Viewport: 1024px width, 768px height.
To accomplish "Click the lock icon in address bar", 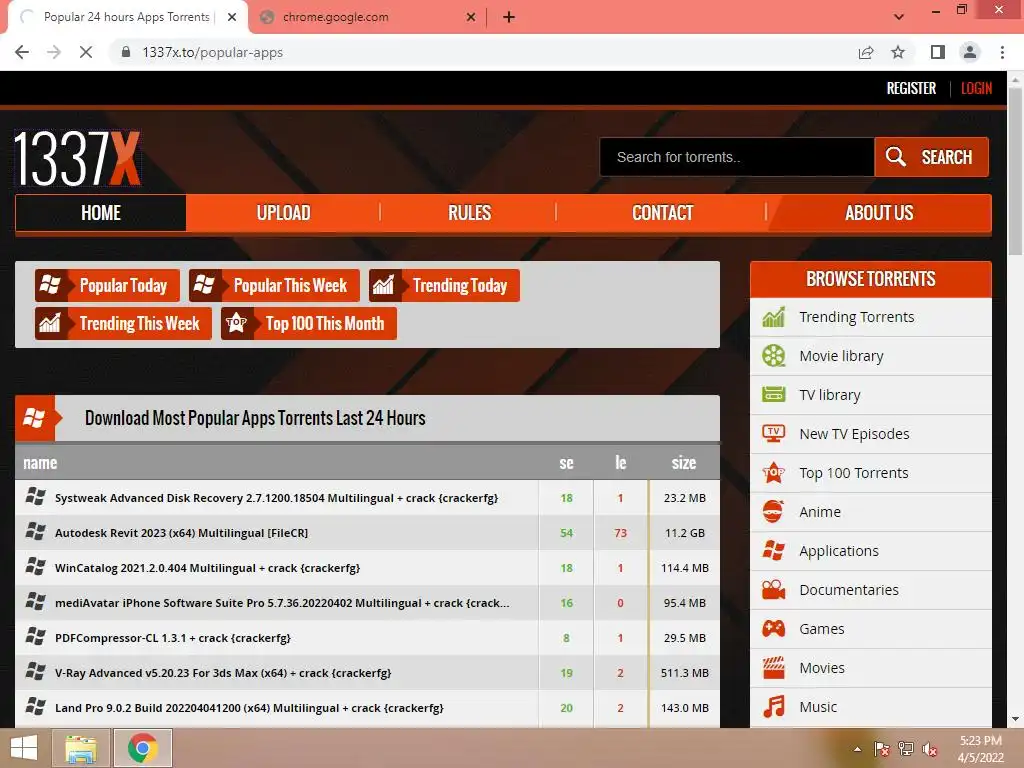I will click(126, 52).
